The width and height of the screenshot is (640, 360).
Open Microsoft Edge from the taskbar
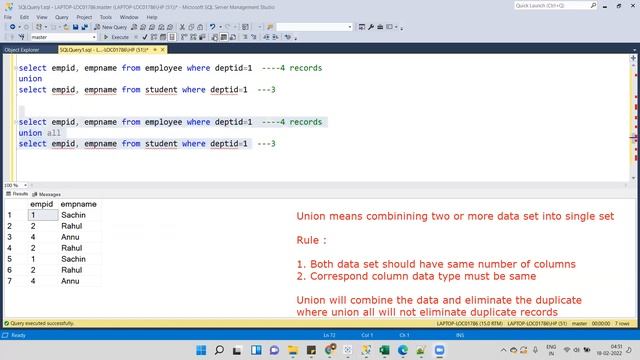tap(403, 350)
